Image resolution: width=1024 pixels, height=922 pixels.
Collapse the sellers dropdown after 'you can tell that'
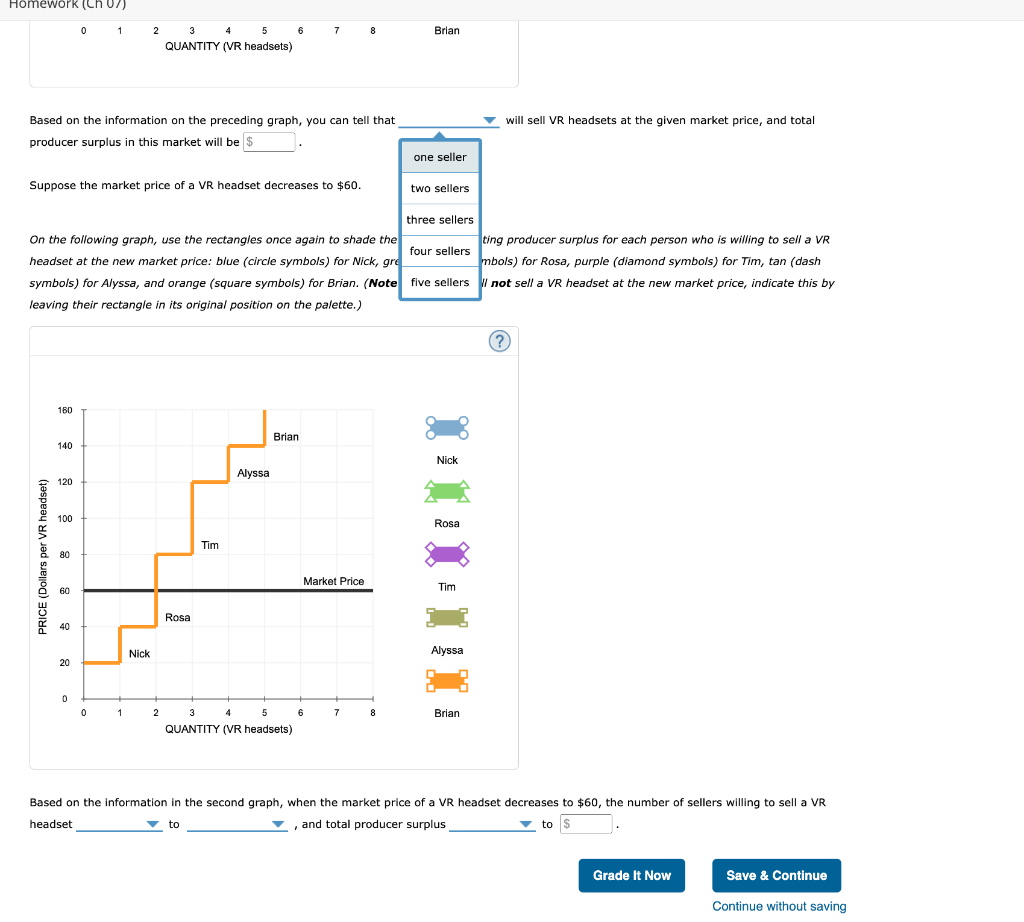tap(449, 120)
